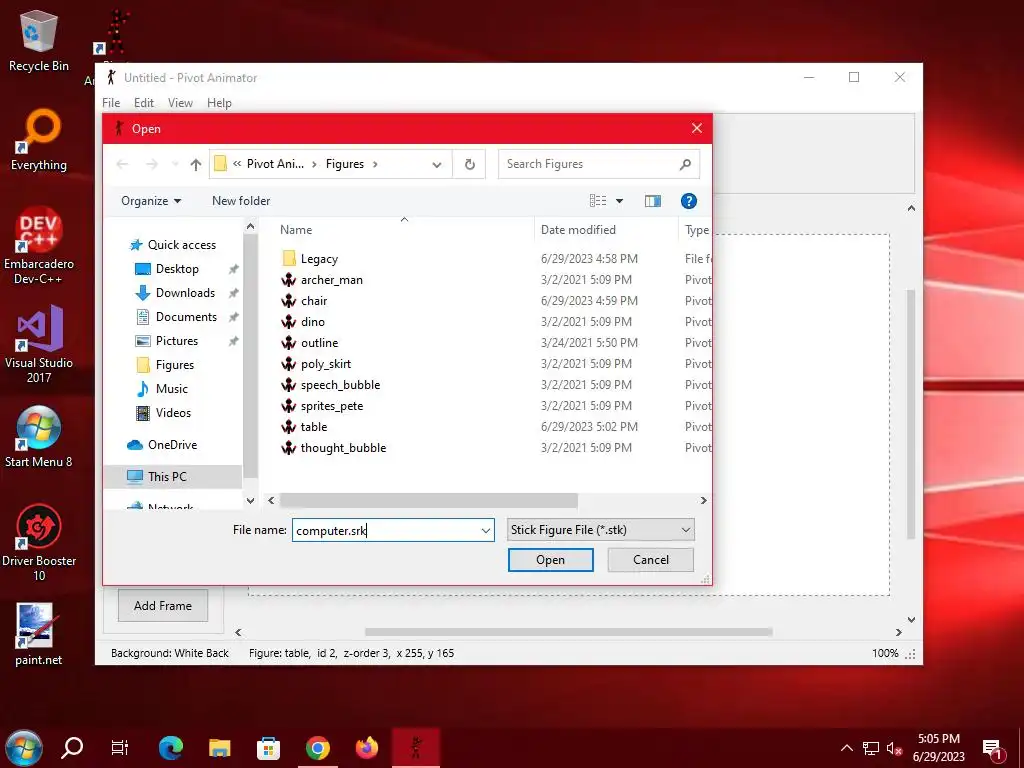This screenshot has height=768, width=1024.
Task: Open the File menu in Pivot Animator
Action: click(x=111, y=103)
